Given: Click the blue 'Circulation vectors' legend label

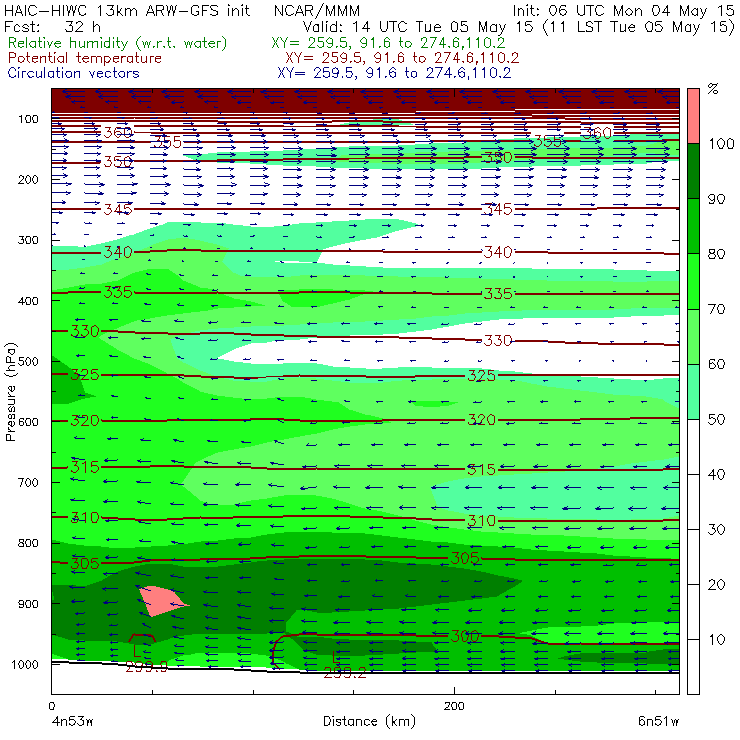Looking at the screenshot, I should (x=73, y=73).
